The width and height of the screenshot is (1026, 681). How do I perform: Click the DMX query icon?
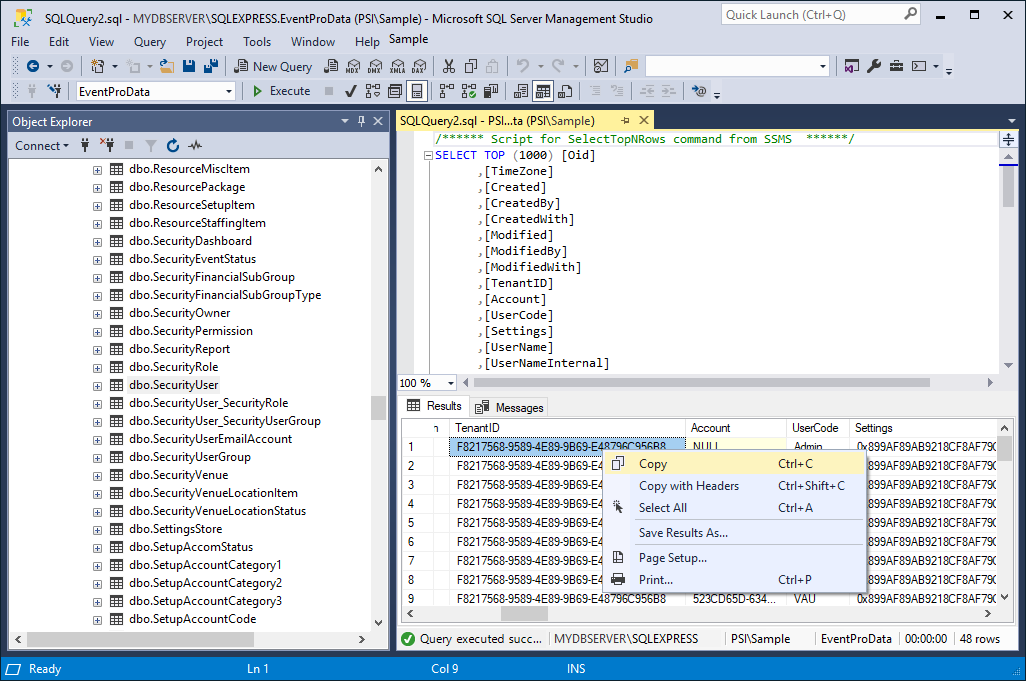(x=375, y=66)
